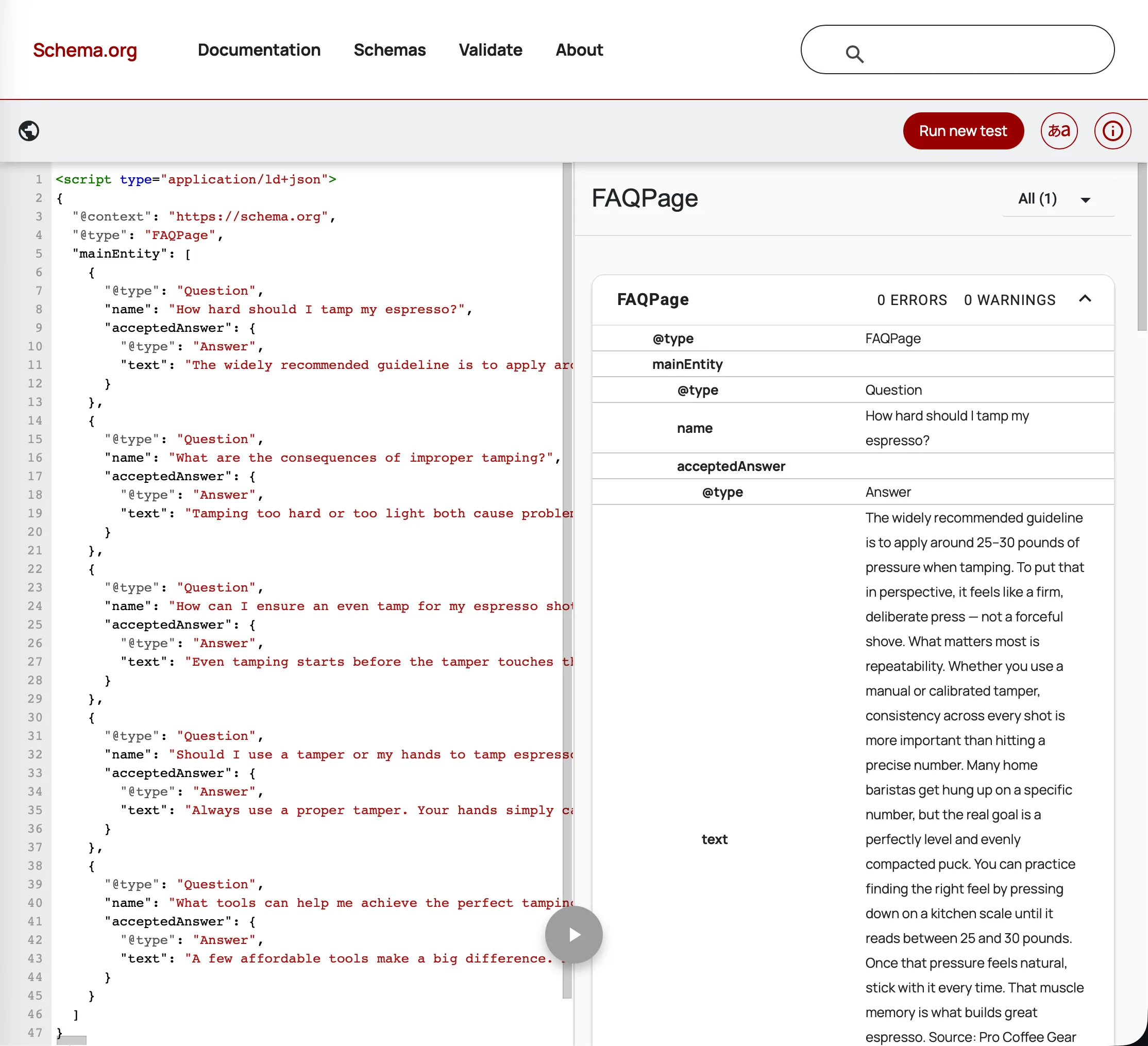
Task: Click the globe icon in toolbar
Action: pos(29,131)
